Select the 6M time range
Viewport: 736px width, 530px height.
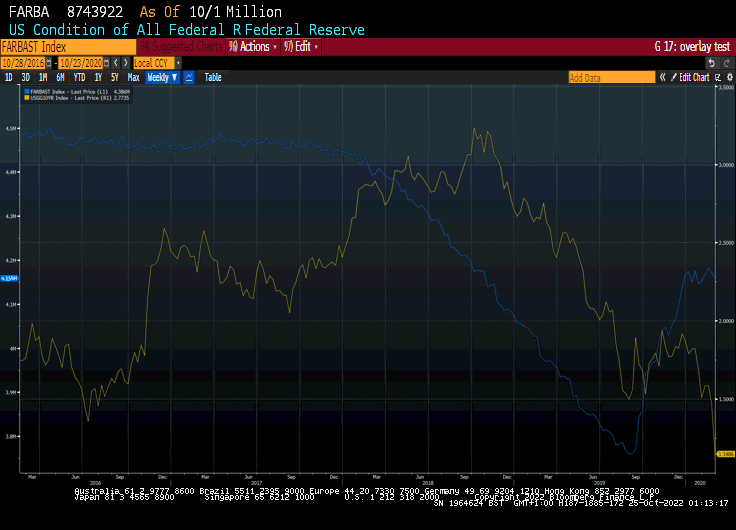60,77
